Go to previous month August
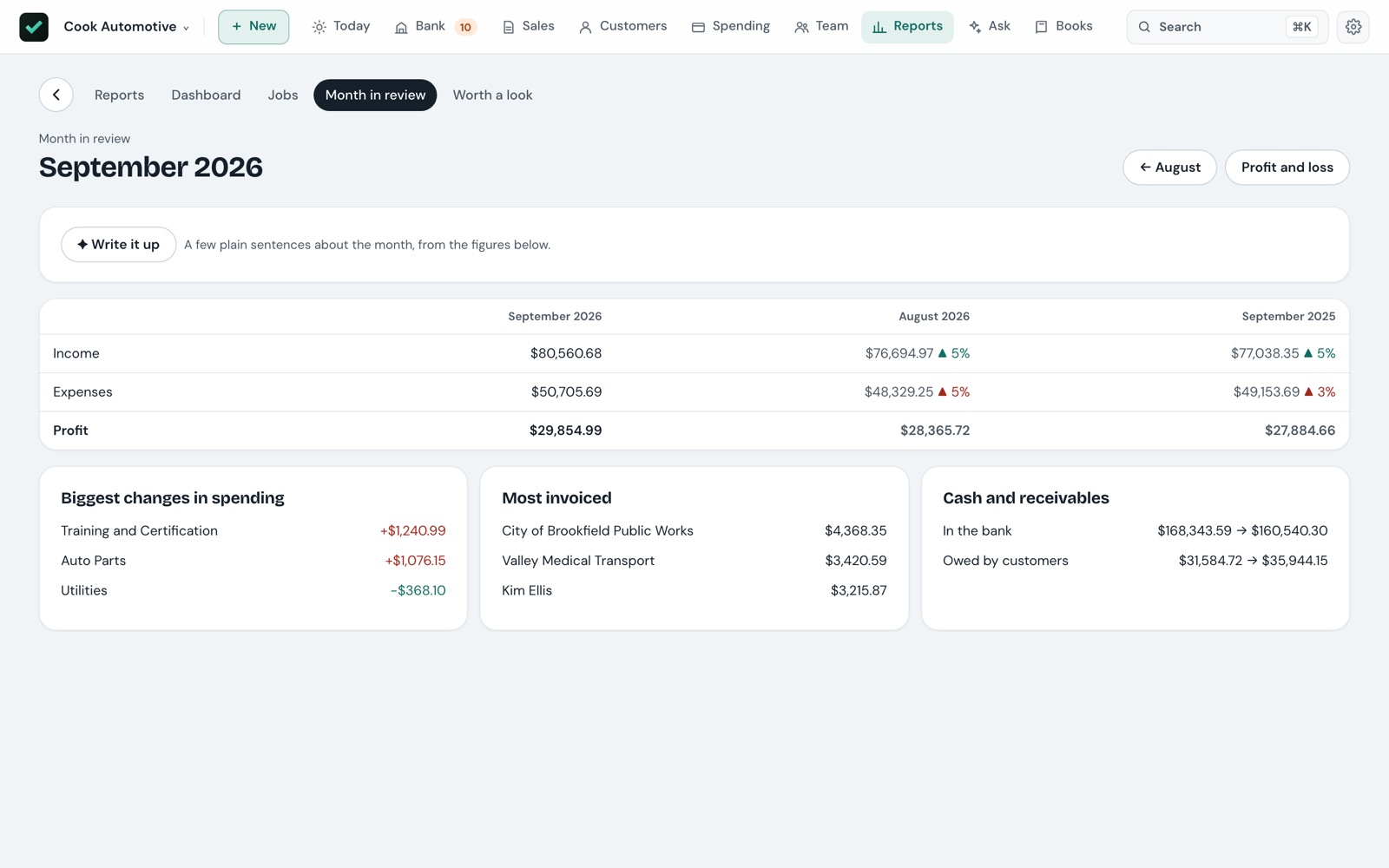 pos(1169,168)
